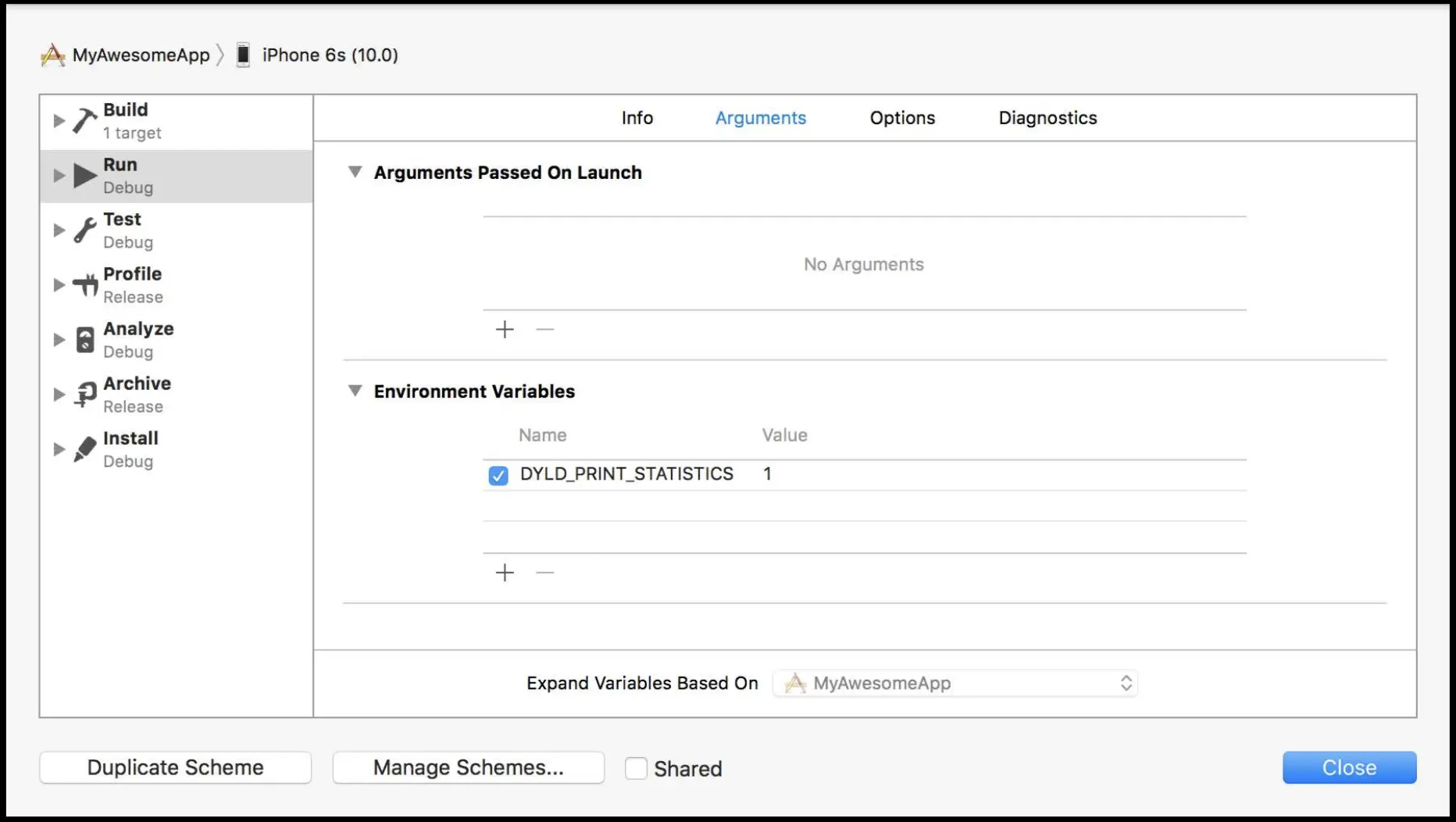Select the Arguments tab

click(761, 118)
